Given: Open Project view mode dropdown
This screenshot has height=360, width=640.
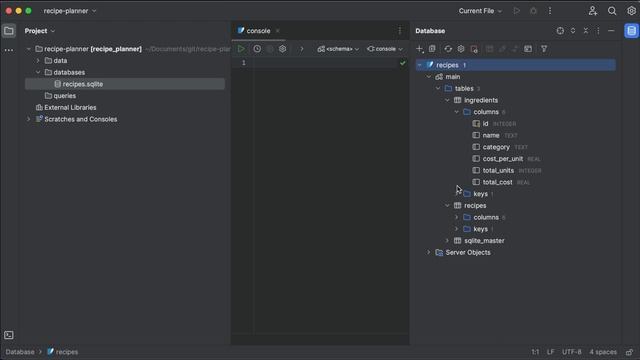Looking at the screenshot, I should click(40, 31).
